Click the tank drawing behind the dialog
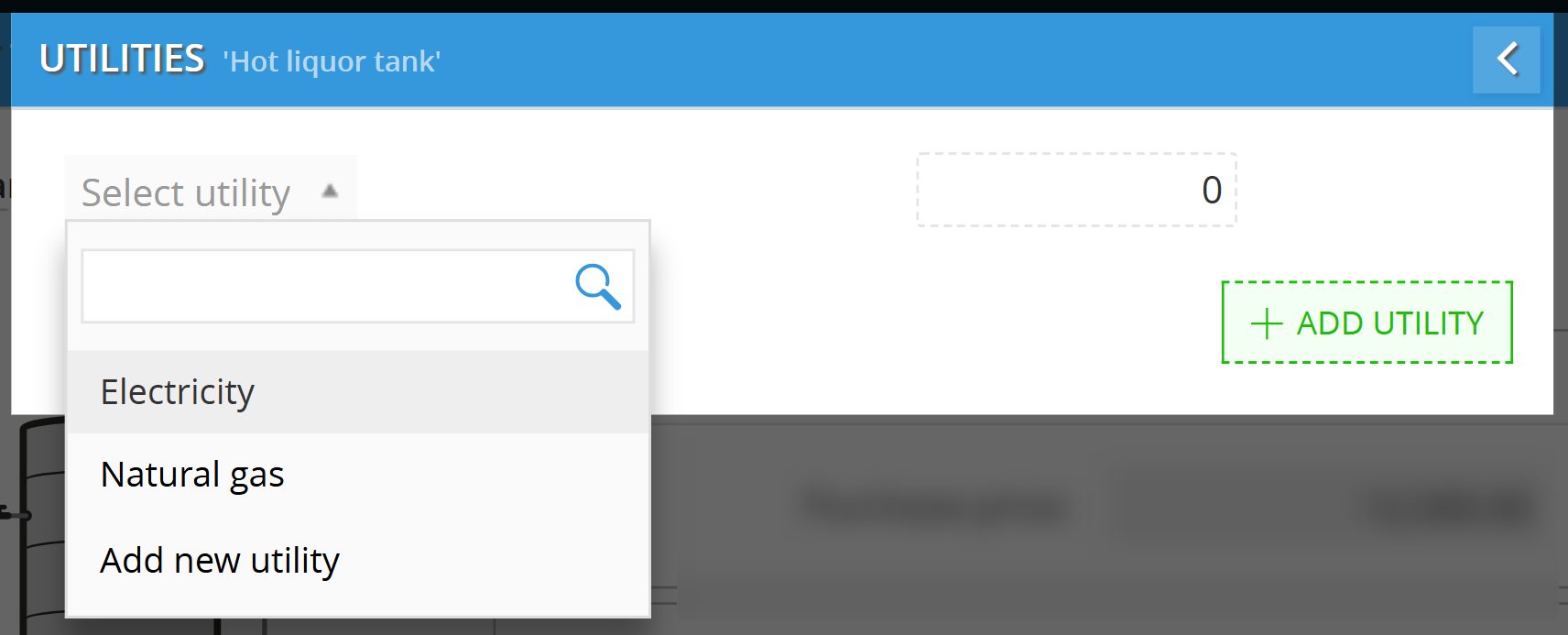The height and width of the screenshot is (635, 1568). click(x=38, y=524)
